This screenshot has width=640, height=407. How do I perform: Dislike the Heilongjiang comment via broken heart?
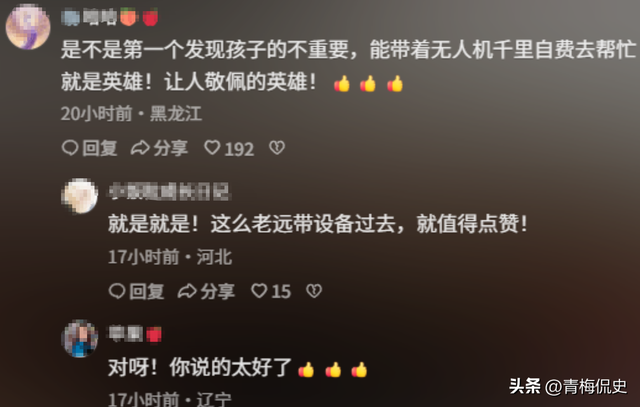277,148
